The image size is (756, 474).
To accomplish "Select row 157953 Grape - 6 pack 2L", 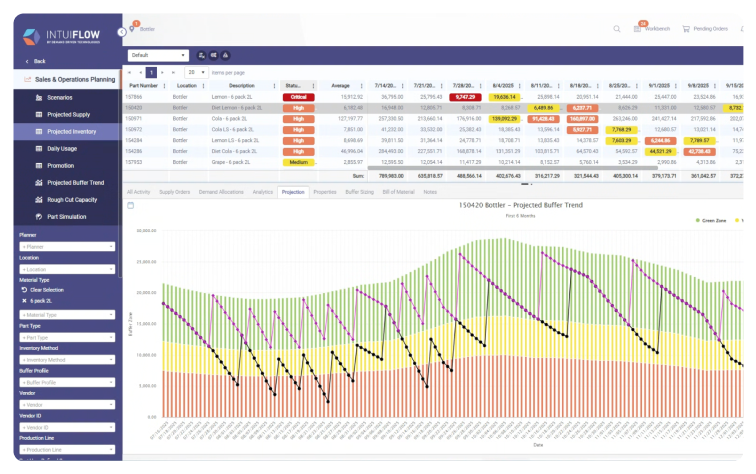I will [x=433, y=163].
